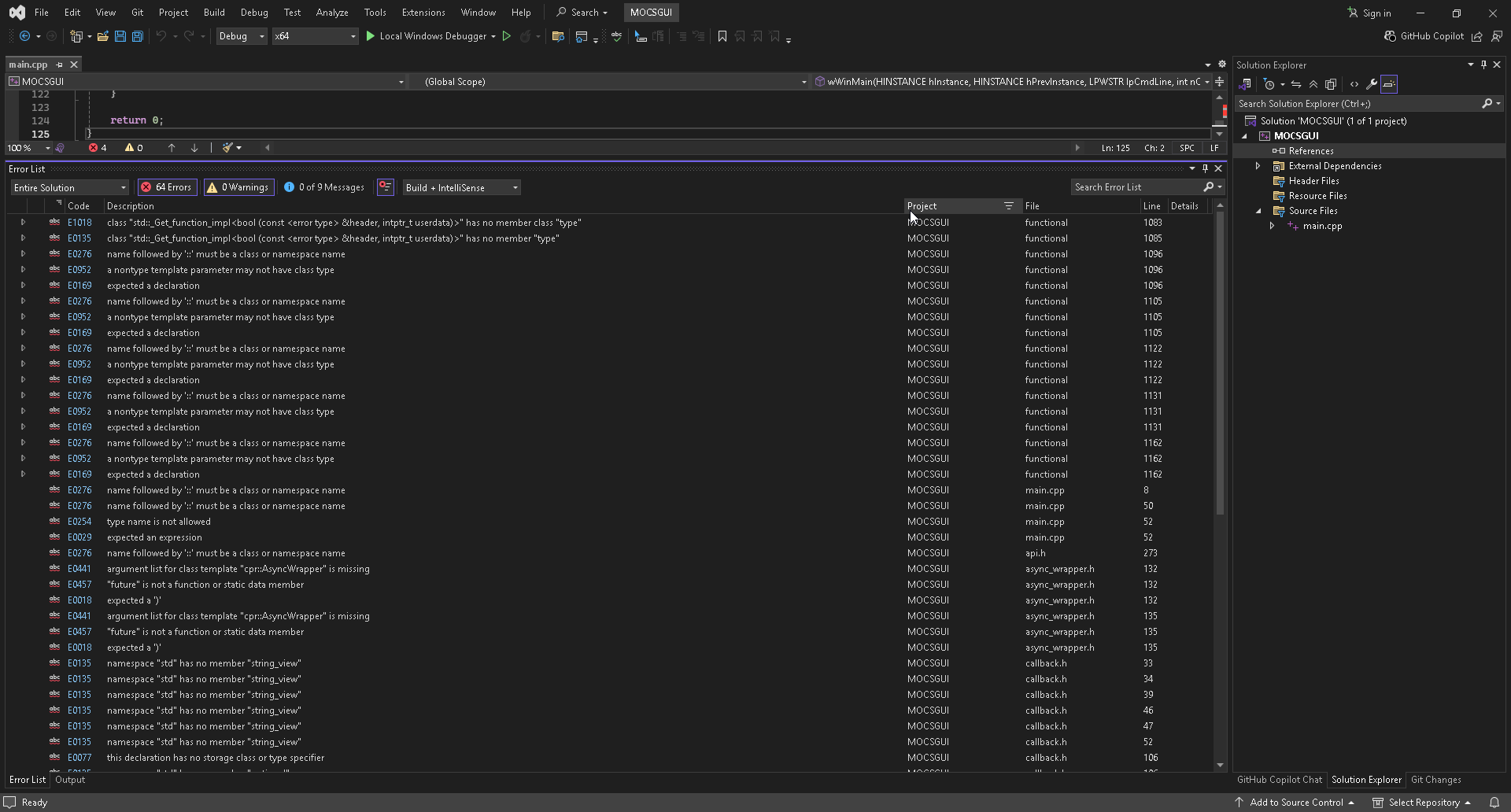The width and height of the screenshot is (1511, 812).
Task: Click the Save All toolbar icon
Action: [x=137, y=36]
